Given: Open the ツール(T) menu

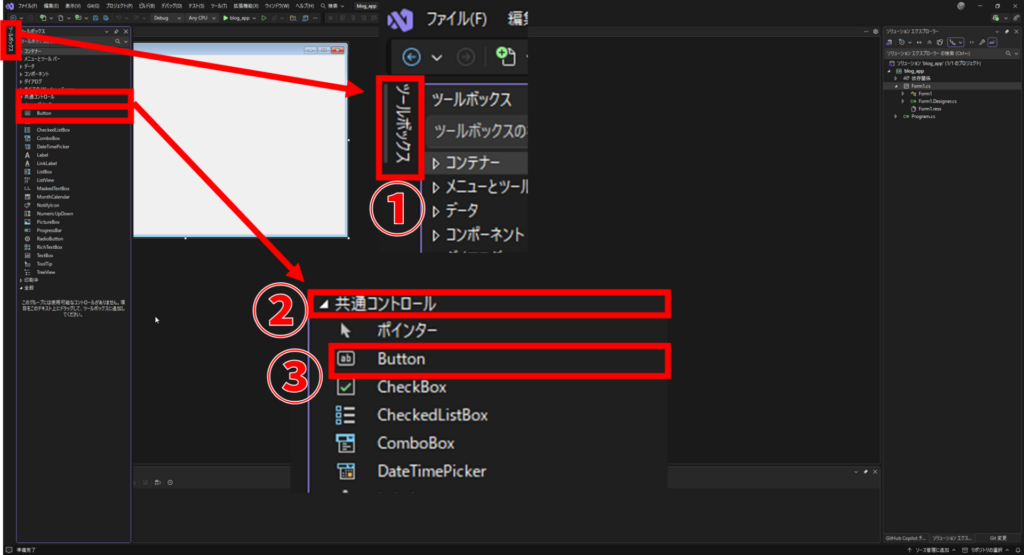Looking at the screenshot, I should [219, 6].
